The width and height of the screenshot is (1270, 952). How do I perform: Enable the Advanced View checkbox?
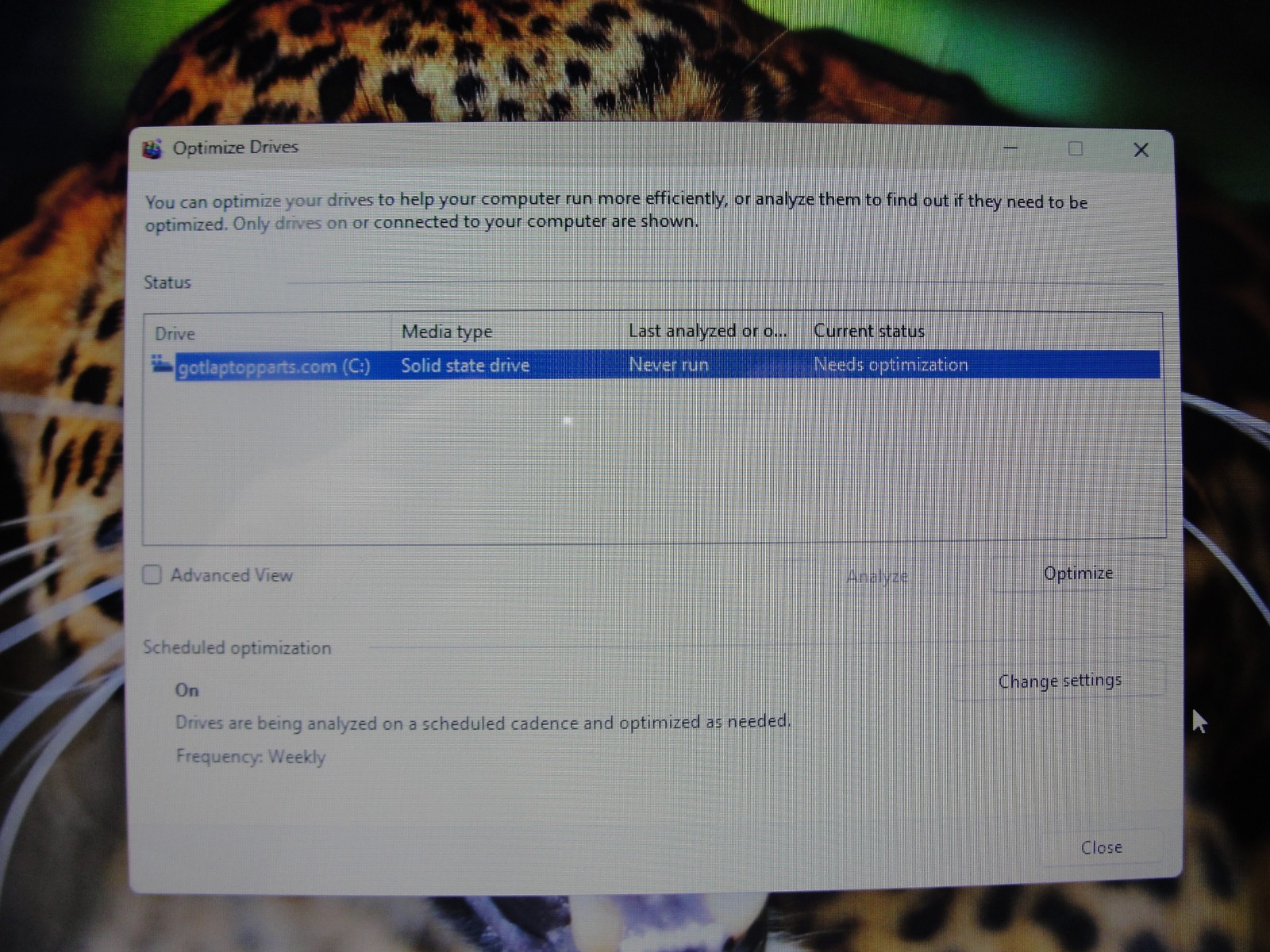[152, 574]
